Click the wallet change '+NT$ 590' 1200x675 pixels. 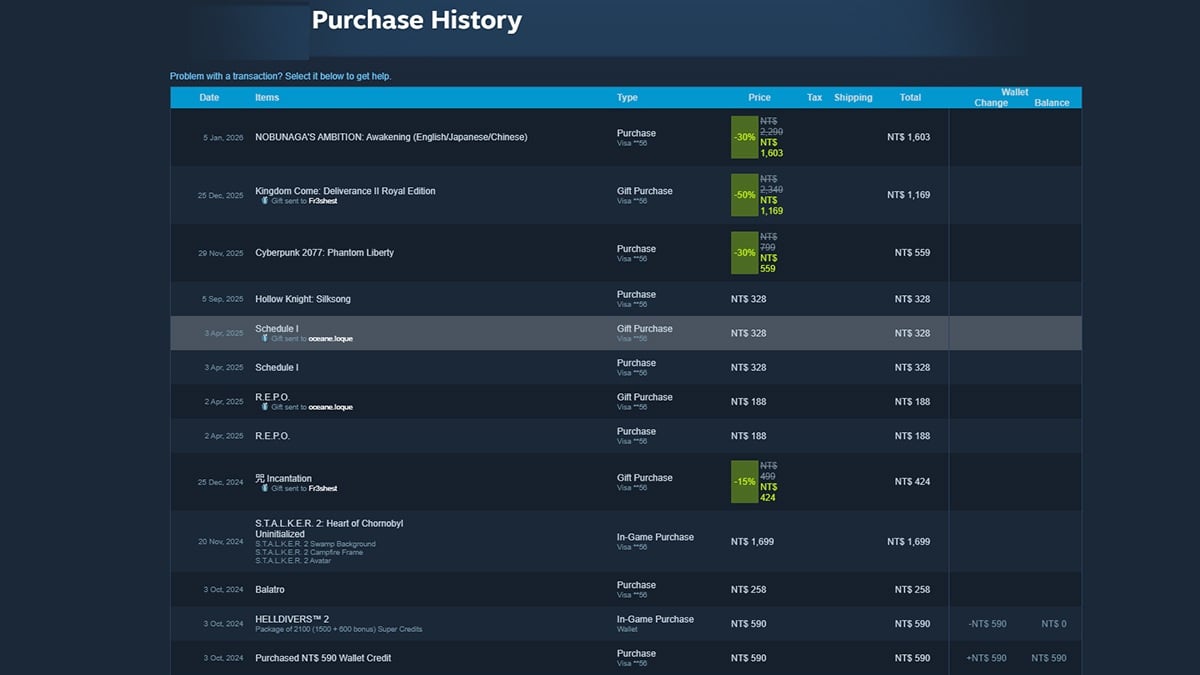tap(987, 658)
